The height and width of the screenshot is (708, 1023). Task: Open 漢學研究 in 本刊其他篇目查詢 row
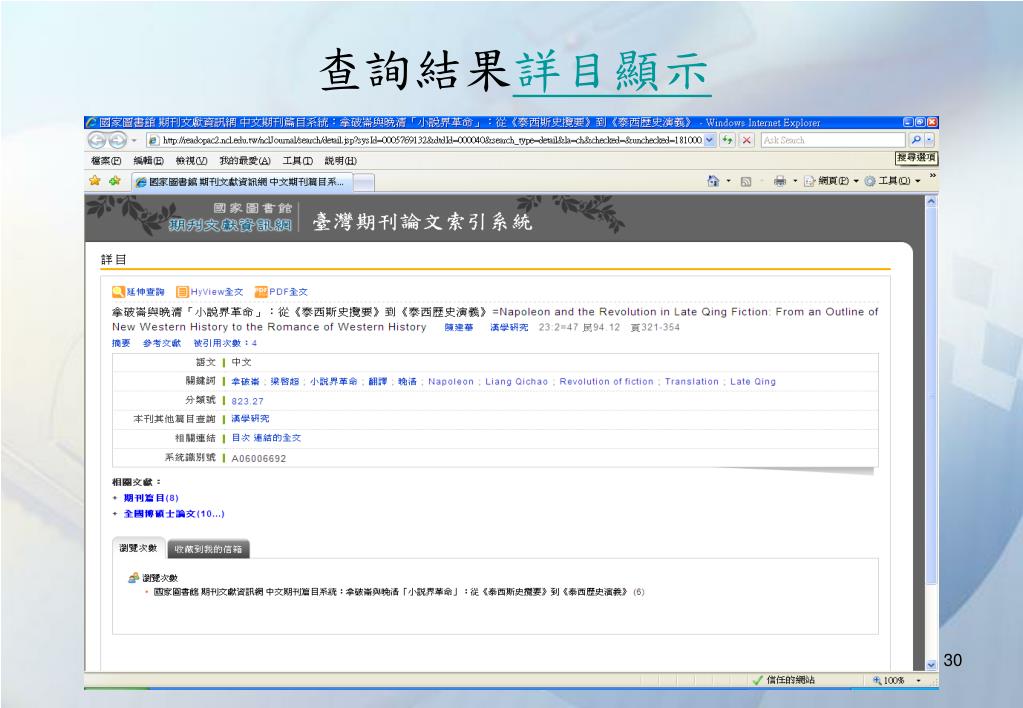pyautogui.click(x=251, y=419)
